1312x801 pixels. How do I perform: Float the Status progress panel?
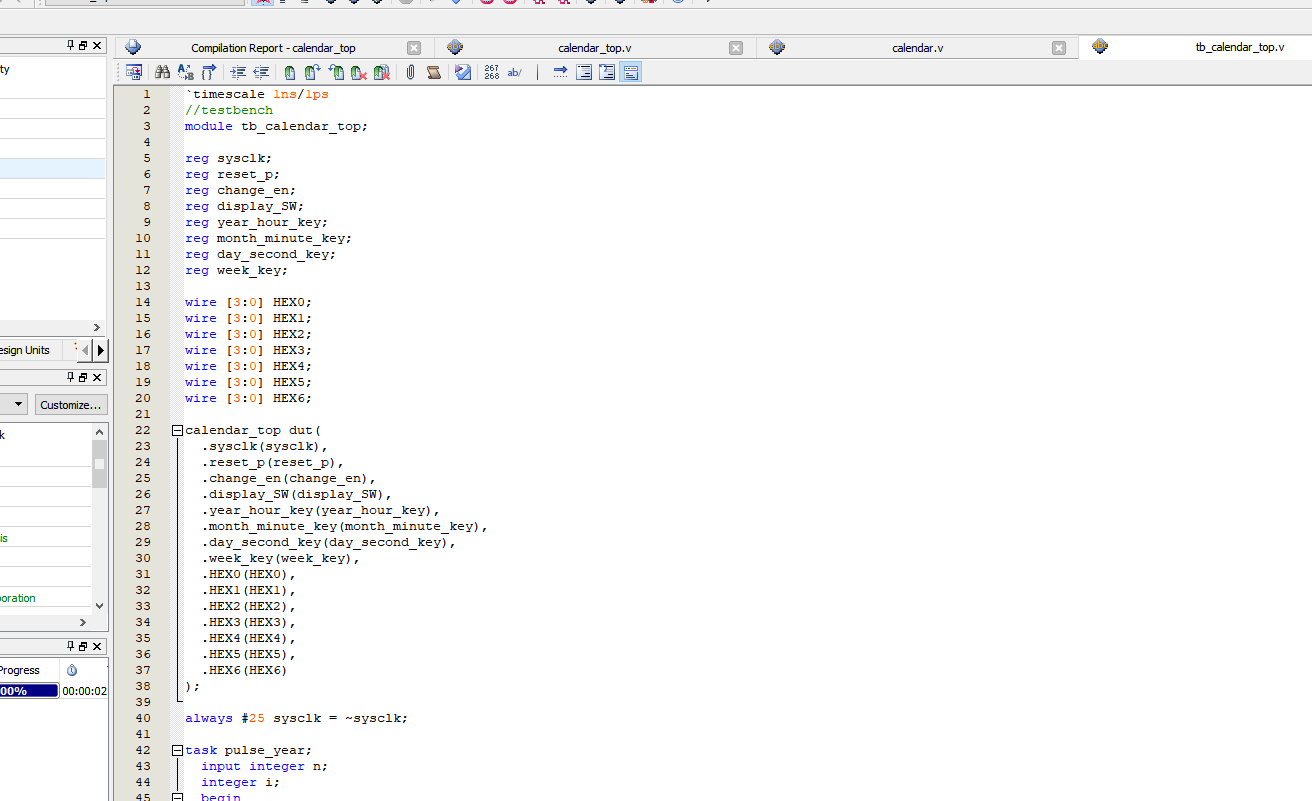[83, 646]
